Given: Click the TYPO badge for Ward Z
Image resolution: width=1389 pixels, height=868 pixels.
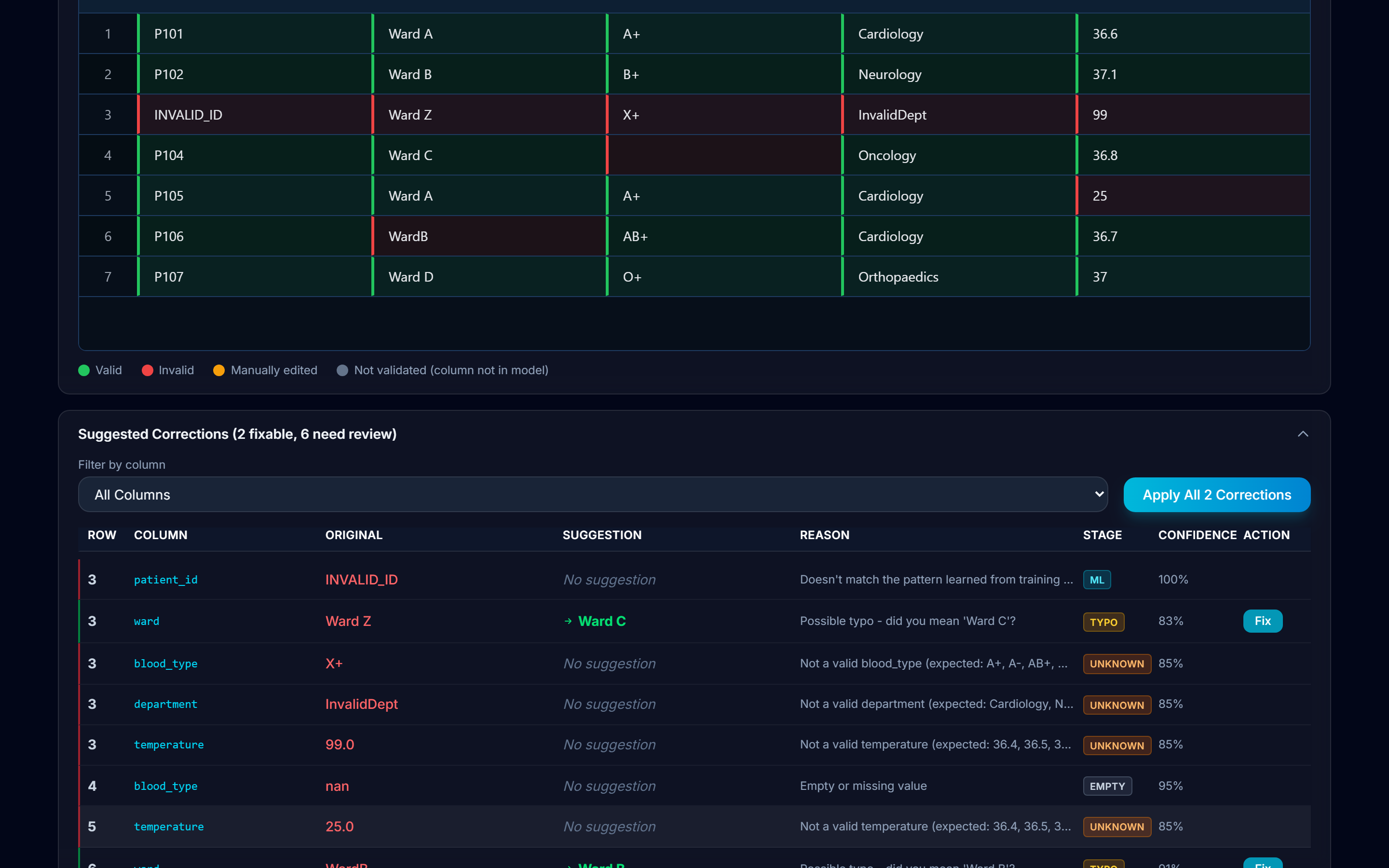Looking at the screenshot, I should pyautogui.click(x=1103, y=622).
